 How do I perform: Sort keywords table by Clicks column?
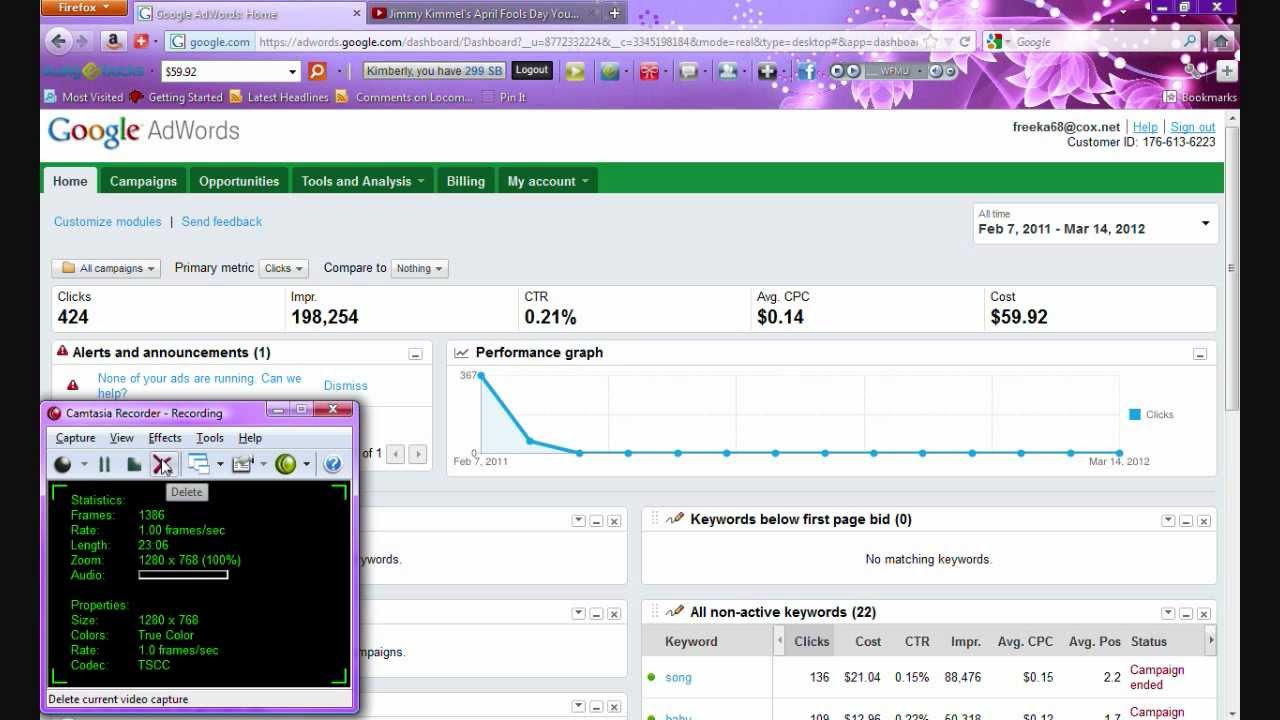point(811,642)
